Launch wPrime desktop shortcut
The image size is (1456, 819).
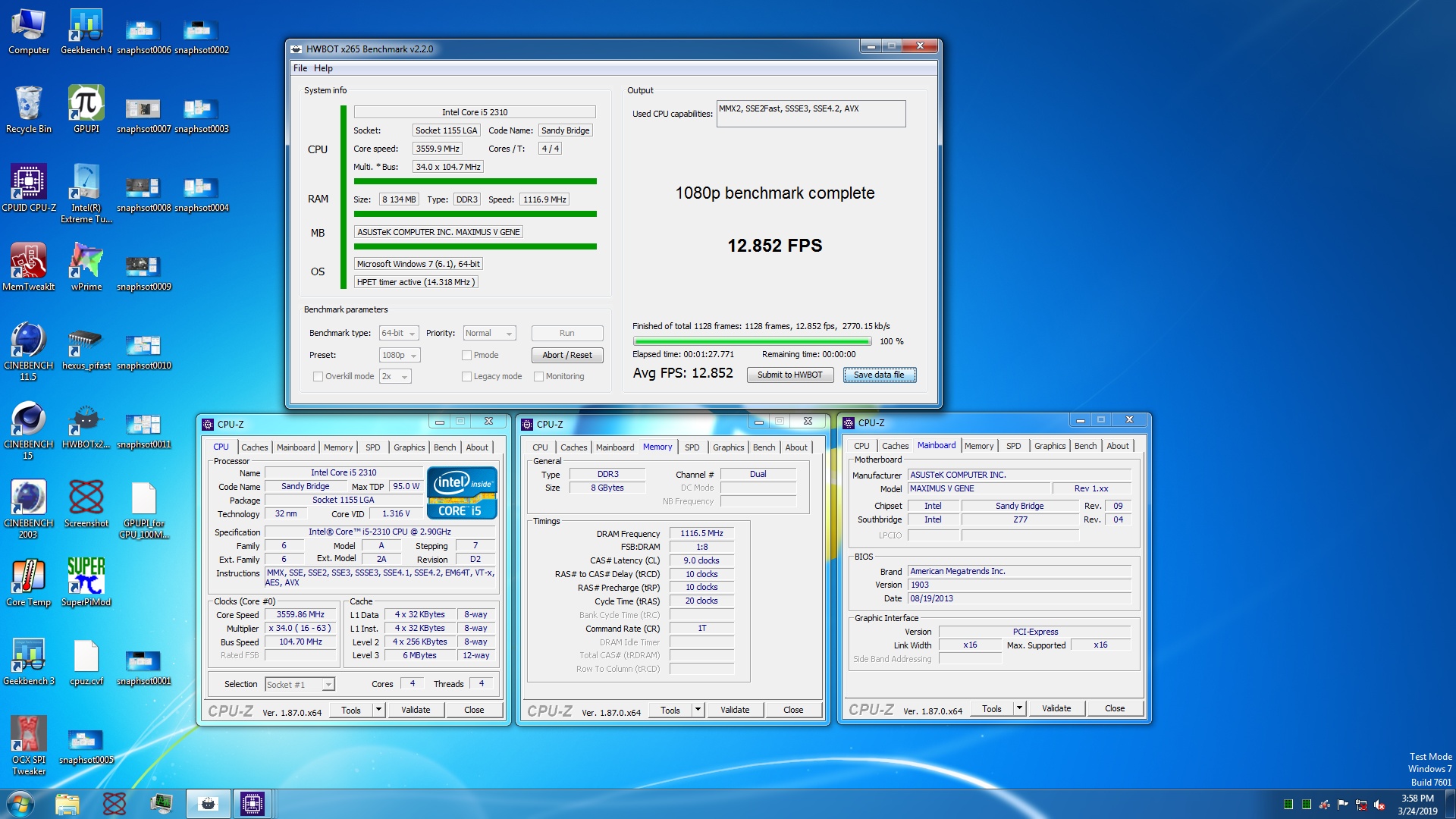pos(86,268)
